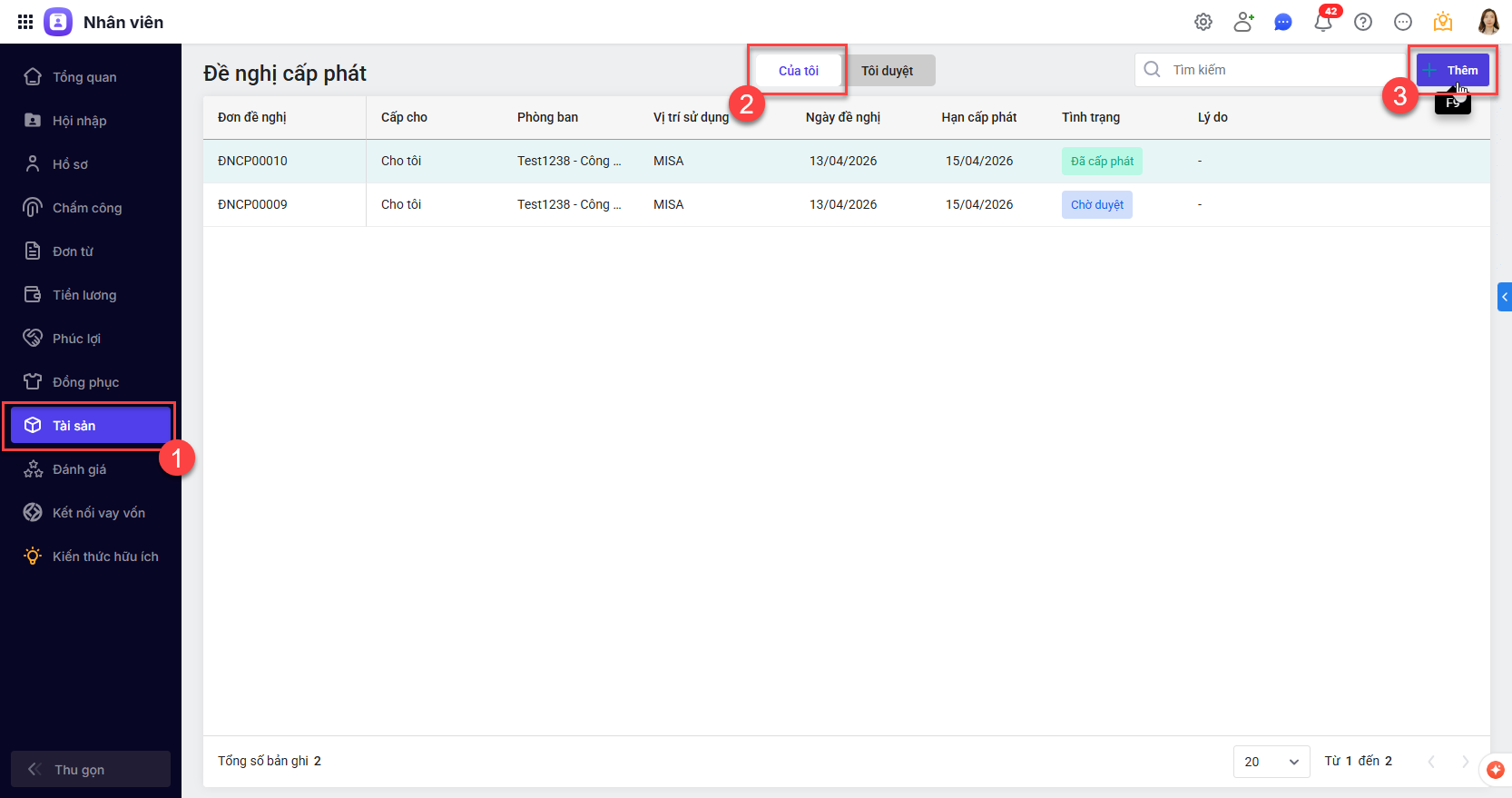The image size is (1512, 798).
Task: Click the Đã cấp phát status badge
Action: pyautogui.click(x=1102, y=161)
